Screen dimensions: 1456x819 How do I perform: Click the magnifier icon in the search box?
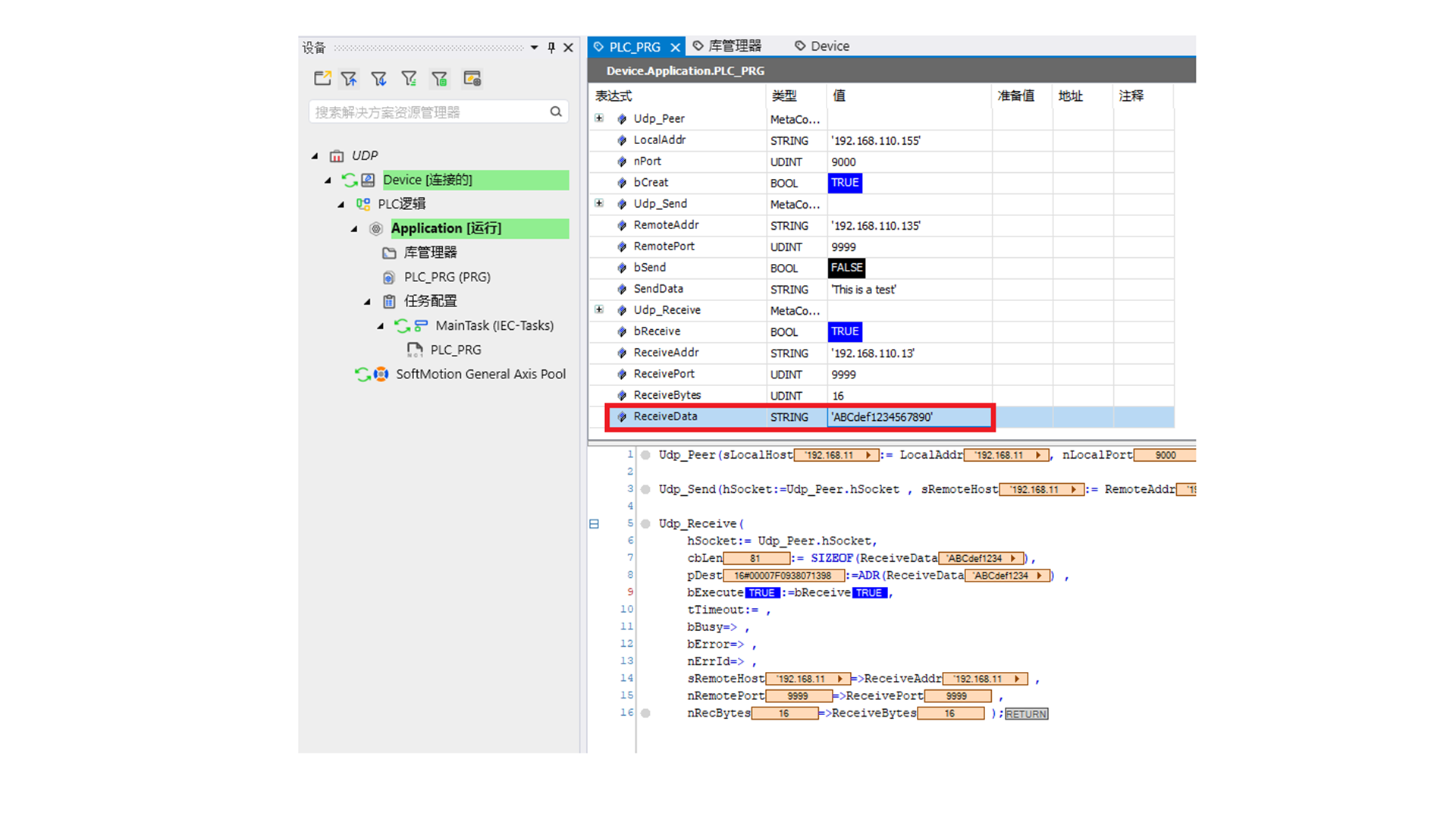[x=556, y=111]
